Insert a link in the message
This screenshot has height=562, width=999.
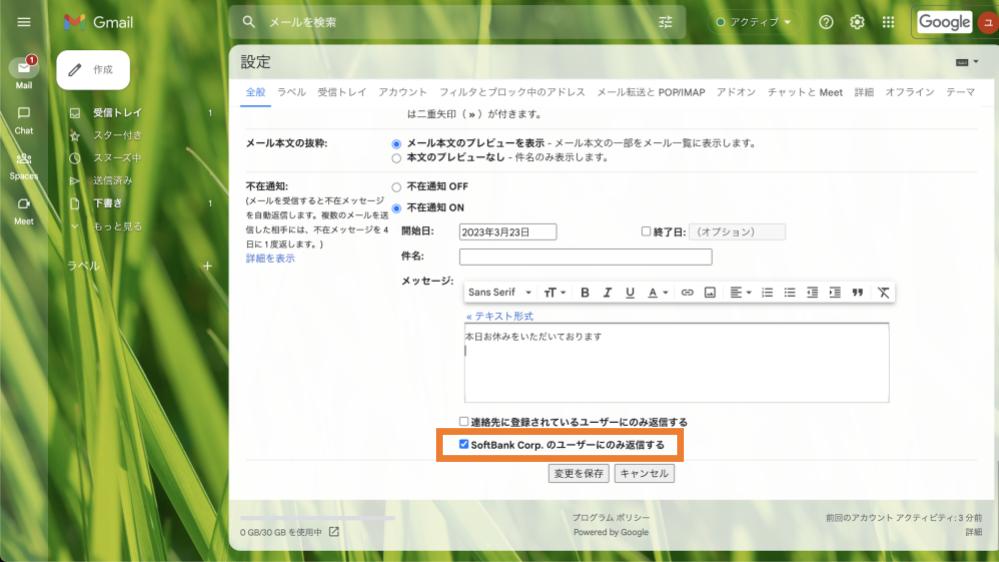coord(687,292)
